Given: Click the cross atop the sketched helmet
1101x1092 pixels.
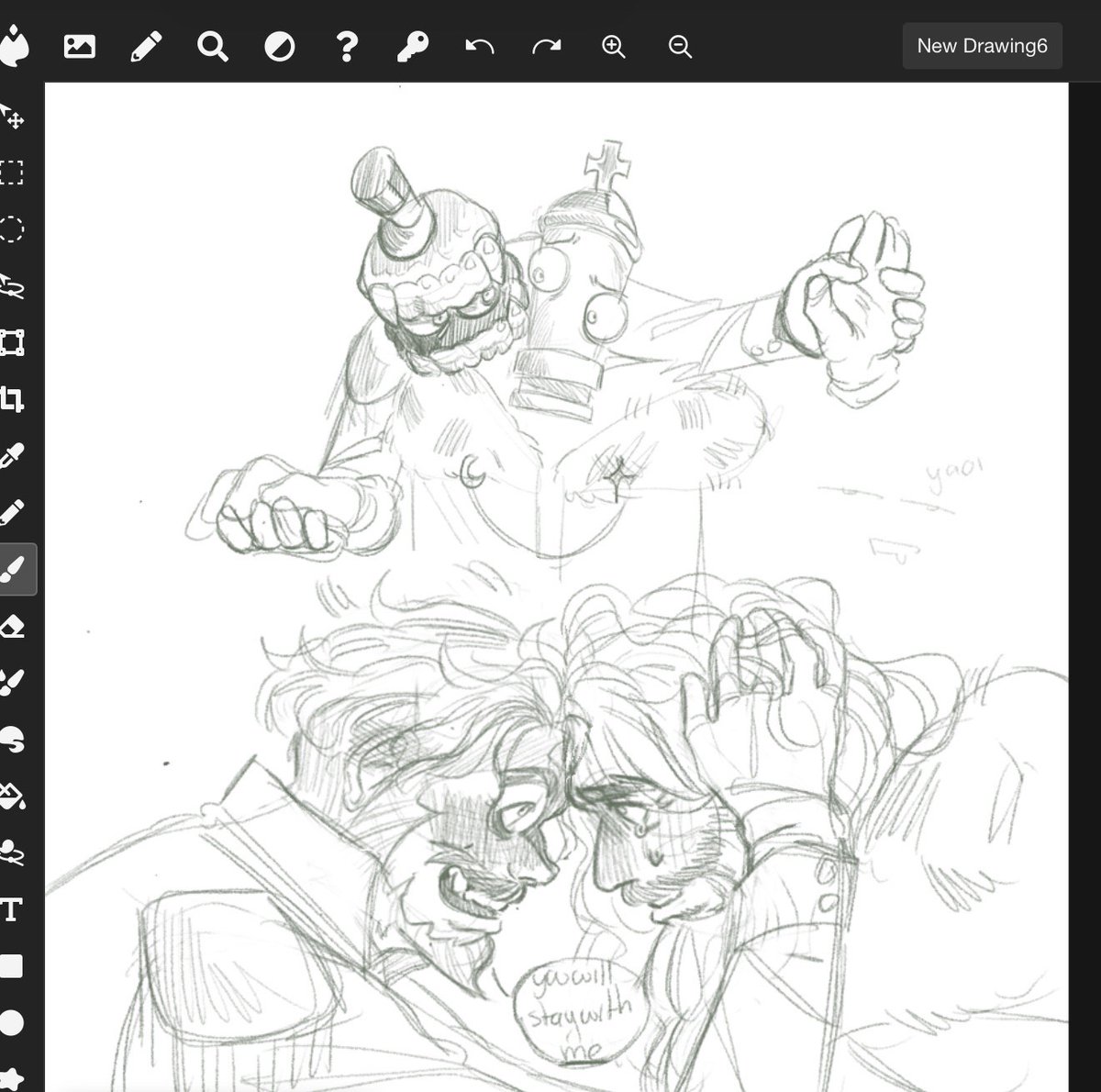Looking at the screenshot, I should point(607,166).
